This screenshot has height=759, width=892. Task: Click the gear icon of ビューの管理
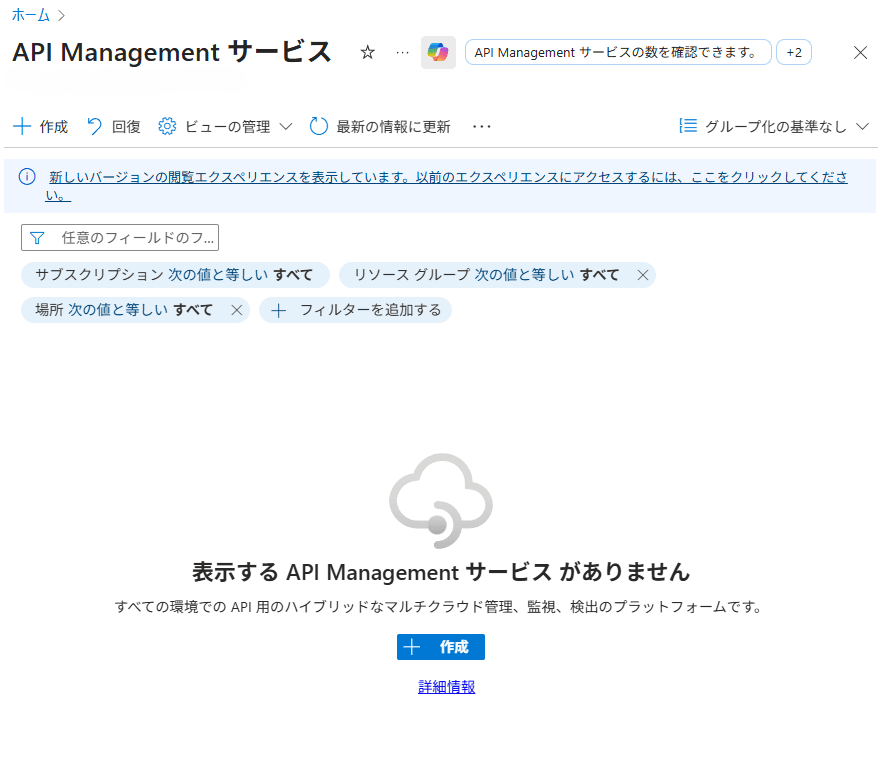click(x=167, y=126)
